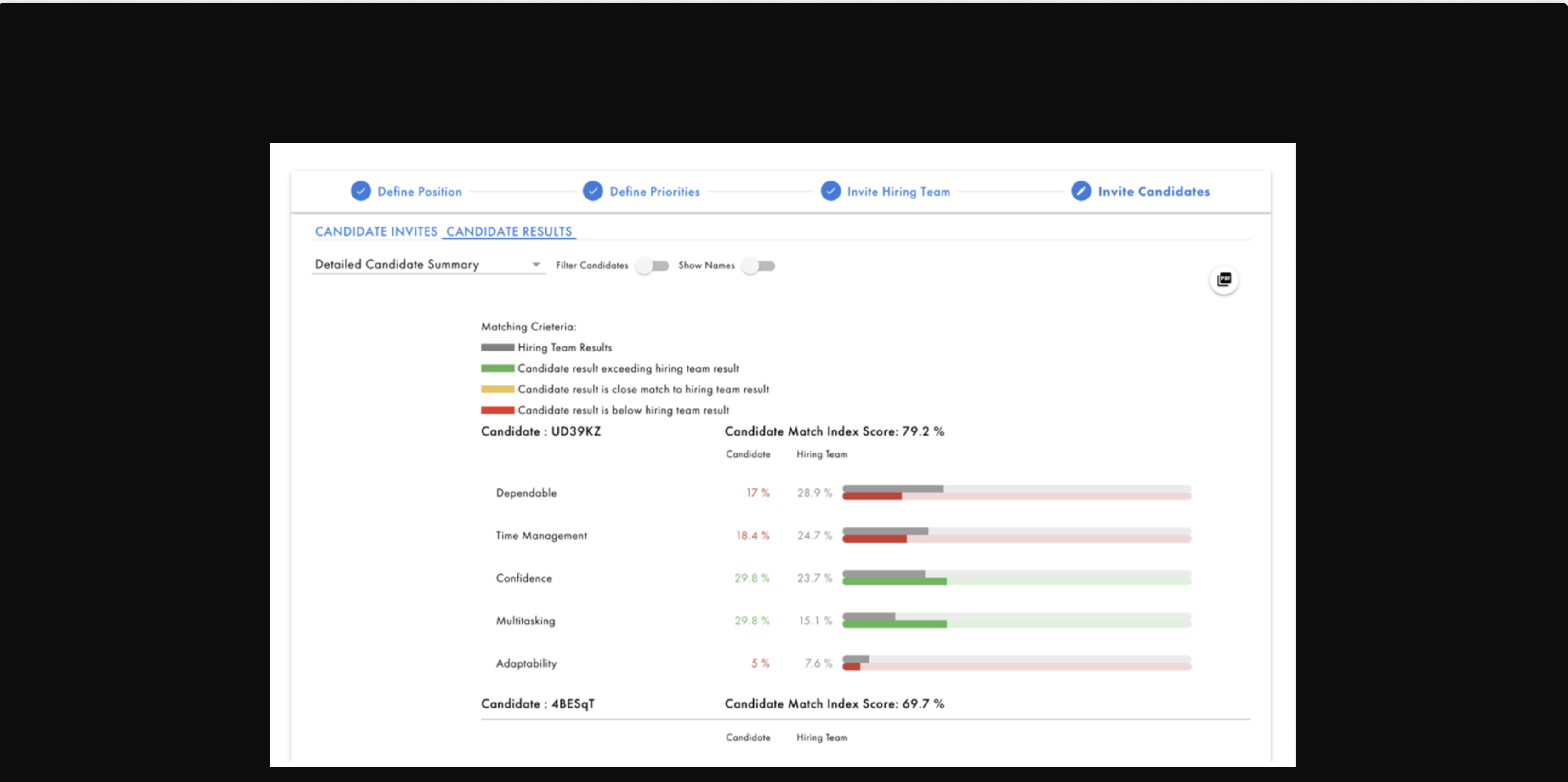
Task: Click the 24.7 % hiring team value
Action: (814, 536)
